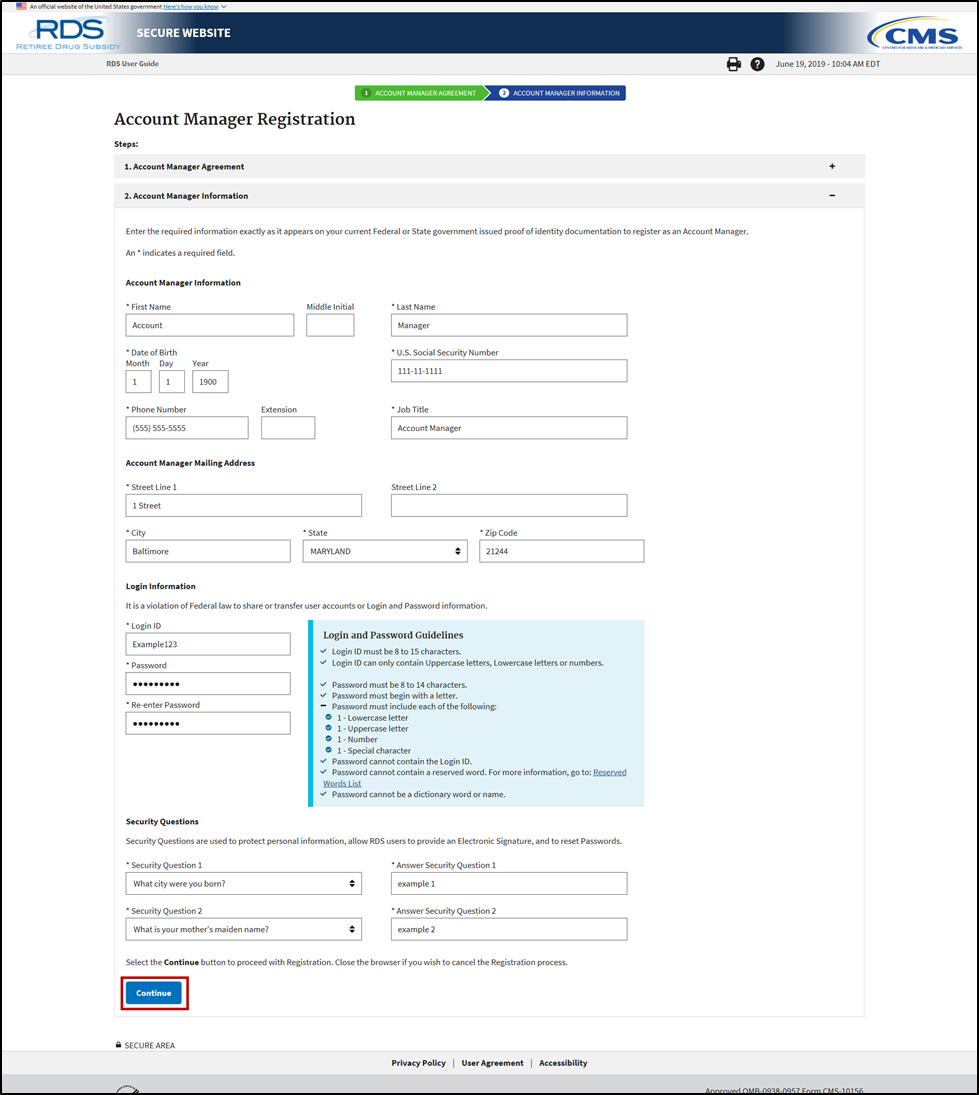Click the SECURE AREA lock icon
Screen dimensions: 979x1095
(118, 1044)
